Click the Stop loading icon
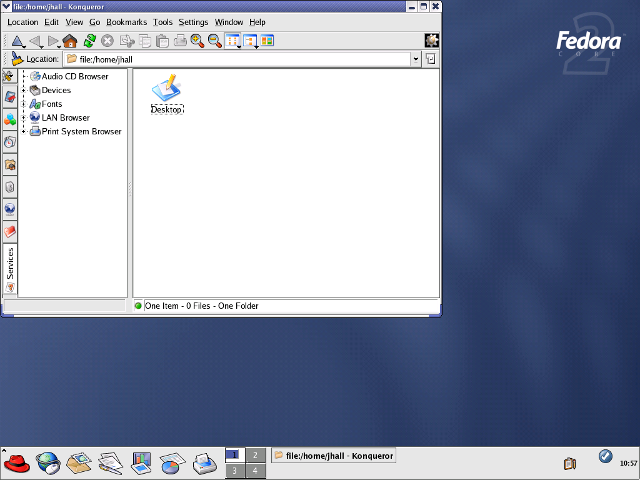 click(x=107, y=41)
